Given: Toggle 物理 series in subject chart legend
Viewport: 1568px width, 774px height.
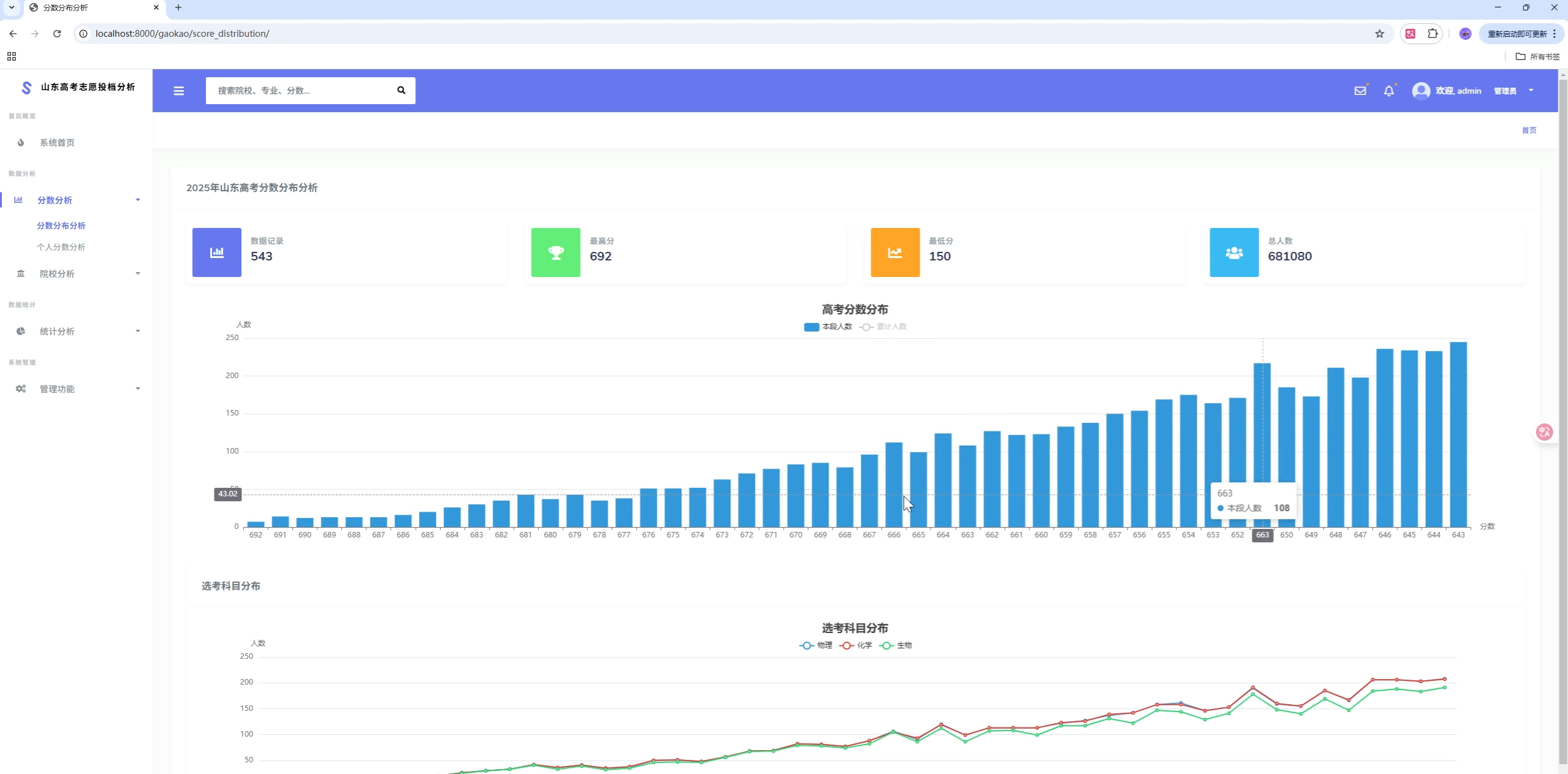Looking at the screenshot, I should coord(816,645).
